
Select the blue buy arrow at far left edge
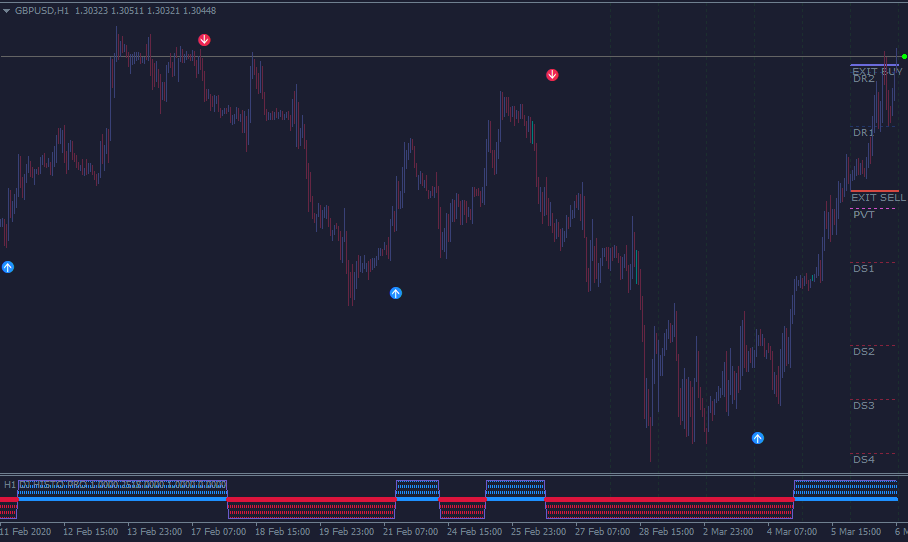[x=8, y=267]
